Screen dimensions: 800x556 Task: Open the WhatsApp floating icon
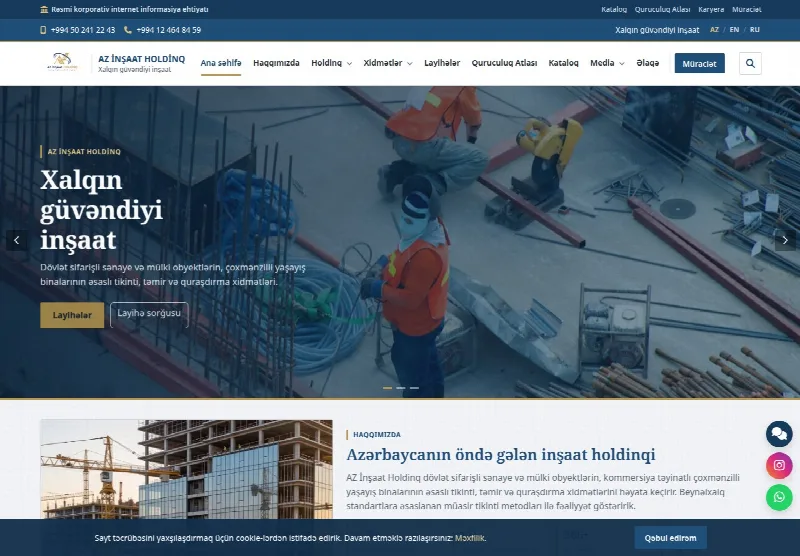click(x=779, y=497)
